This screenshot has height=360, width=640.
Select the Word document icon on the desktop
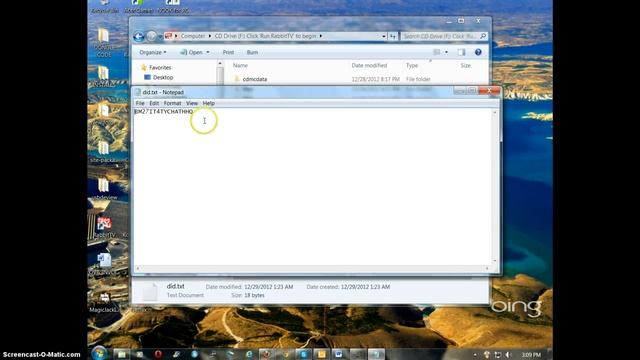(104, 264)
